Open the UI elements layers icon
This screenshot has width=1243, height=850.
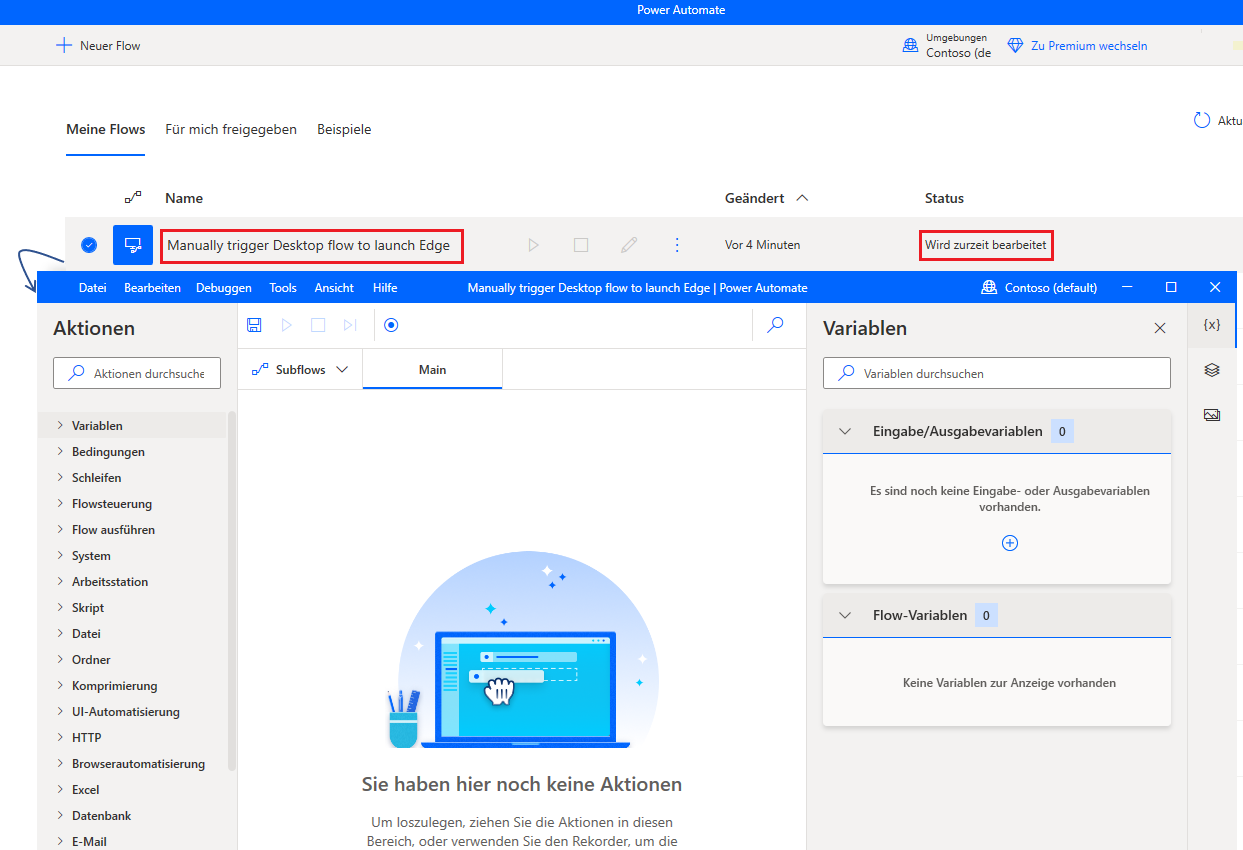point(1212,370)
